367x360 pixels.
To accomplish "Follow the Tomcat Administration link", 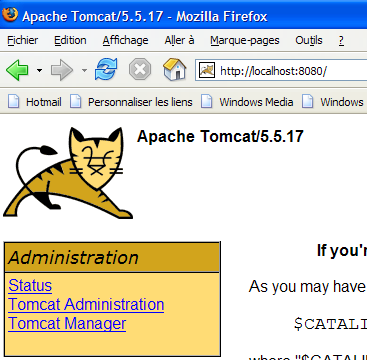I will click(x=86, y=304).
